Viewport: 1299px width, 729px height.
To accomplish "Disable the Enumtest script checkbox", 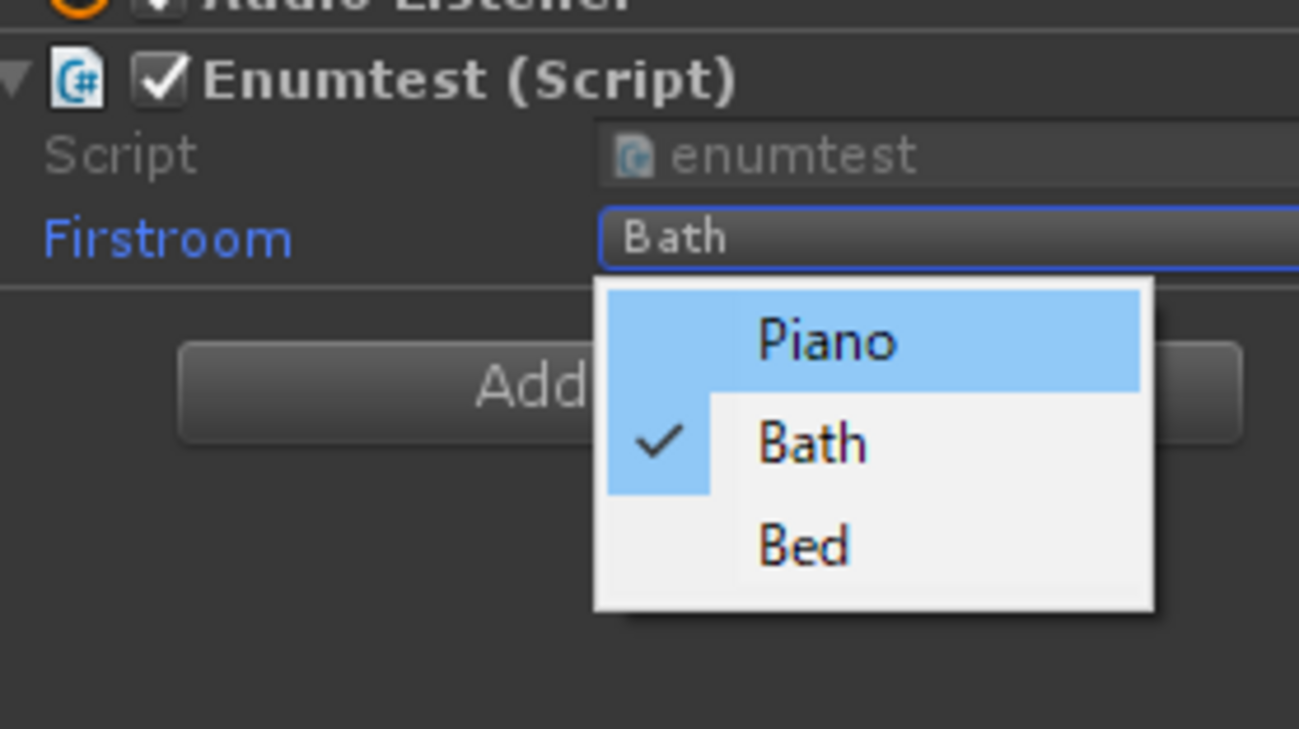I will [x=159, y=79].
